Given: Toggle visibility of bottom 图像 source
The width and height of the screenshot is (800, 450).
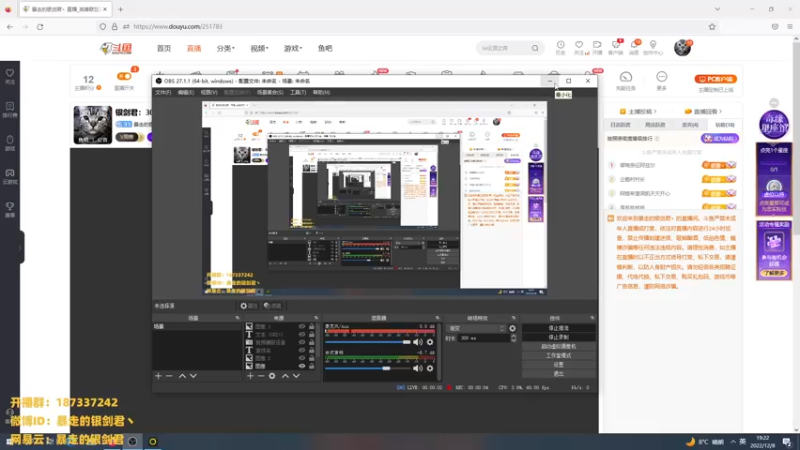Looking at the screenshot, I should (x=302, y=366).
